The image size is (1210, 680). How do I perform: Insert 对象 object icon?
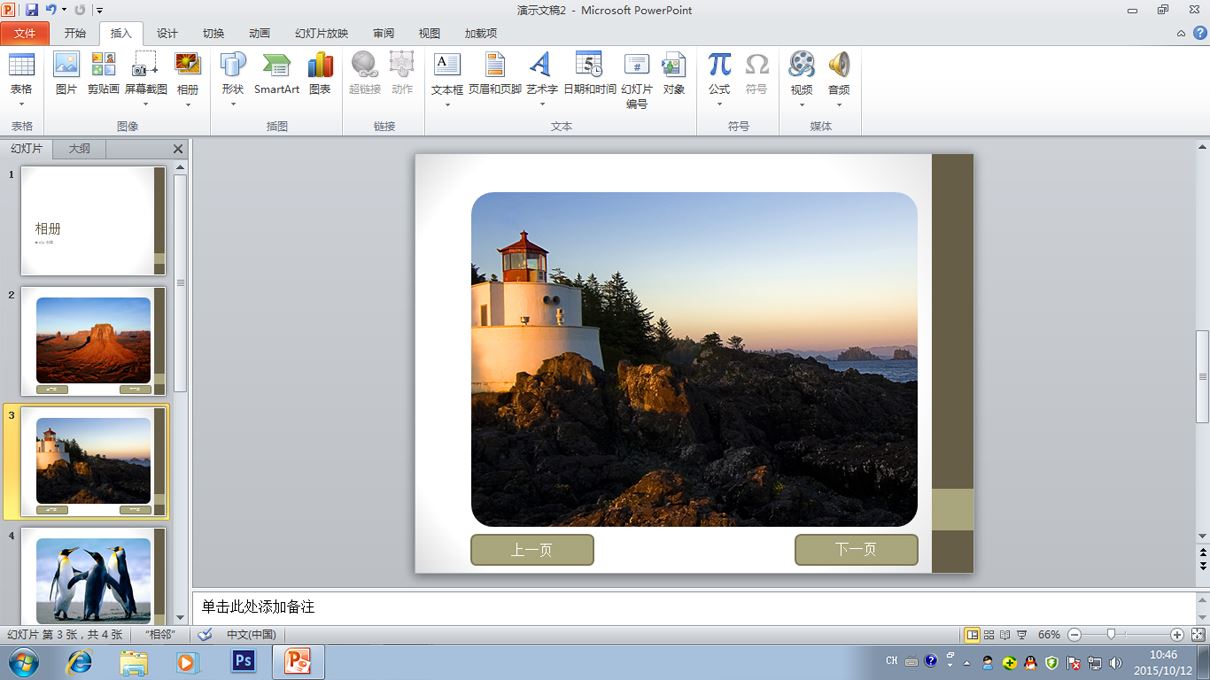tap(674, 74)
